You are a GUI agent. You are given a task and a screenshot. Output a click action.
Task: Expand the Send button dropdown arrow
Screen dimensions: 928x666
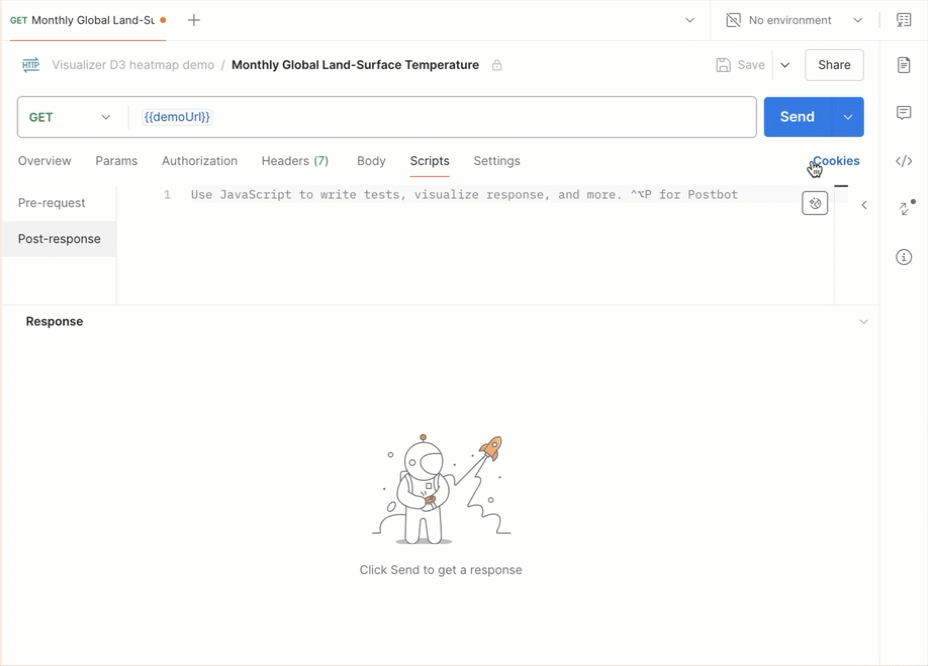tap(848, 116)
